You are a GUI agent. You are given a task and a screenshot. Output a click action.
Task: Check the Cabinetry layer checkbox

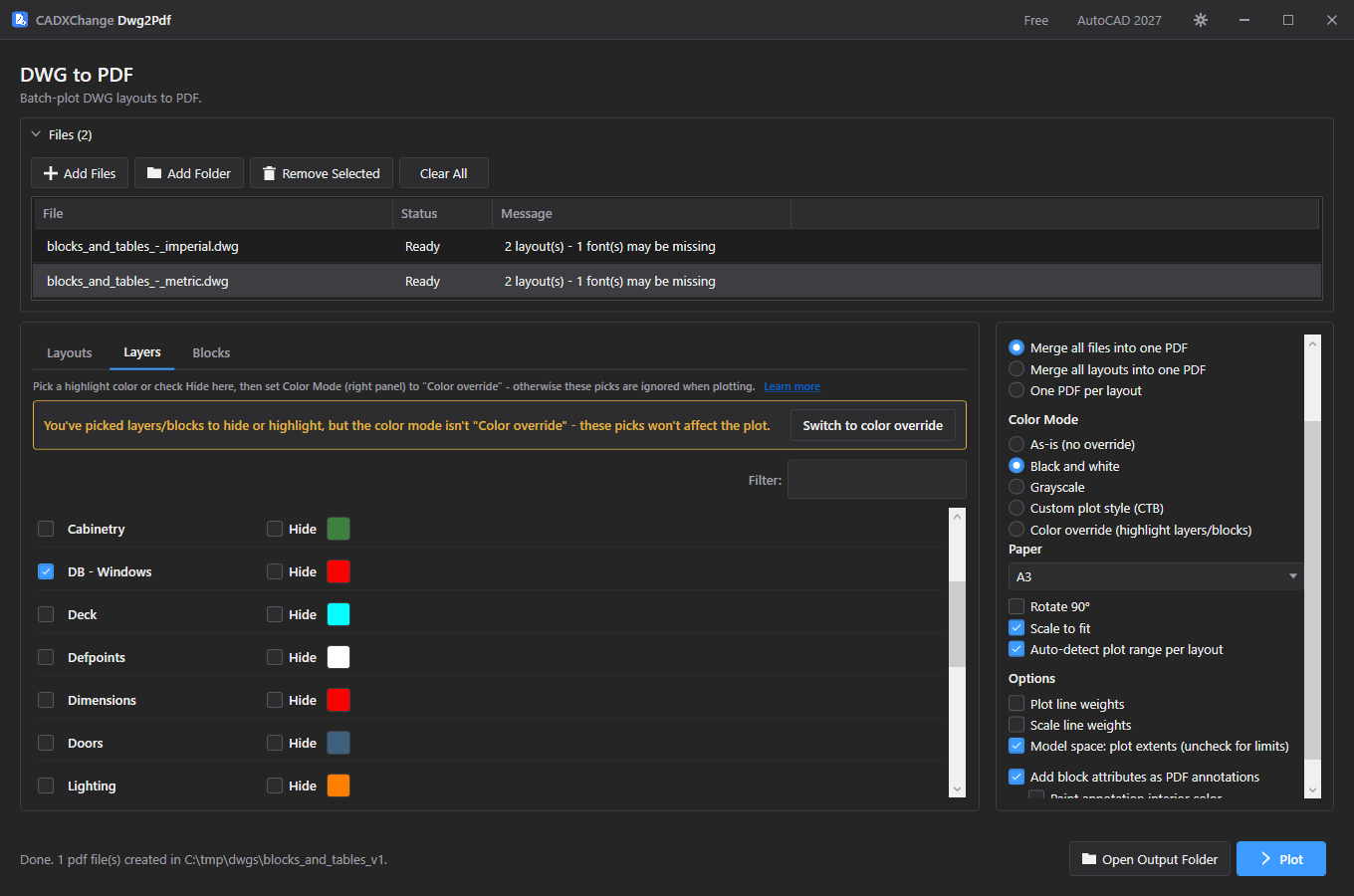point(46,529)
